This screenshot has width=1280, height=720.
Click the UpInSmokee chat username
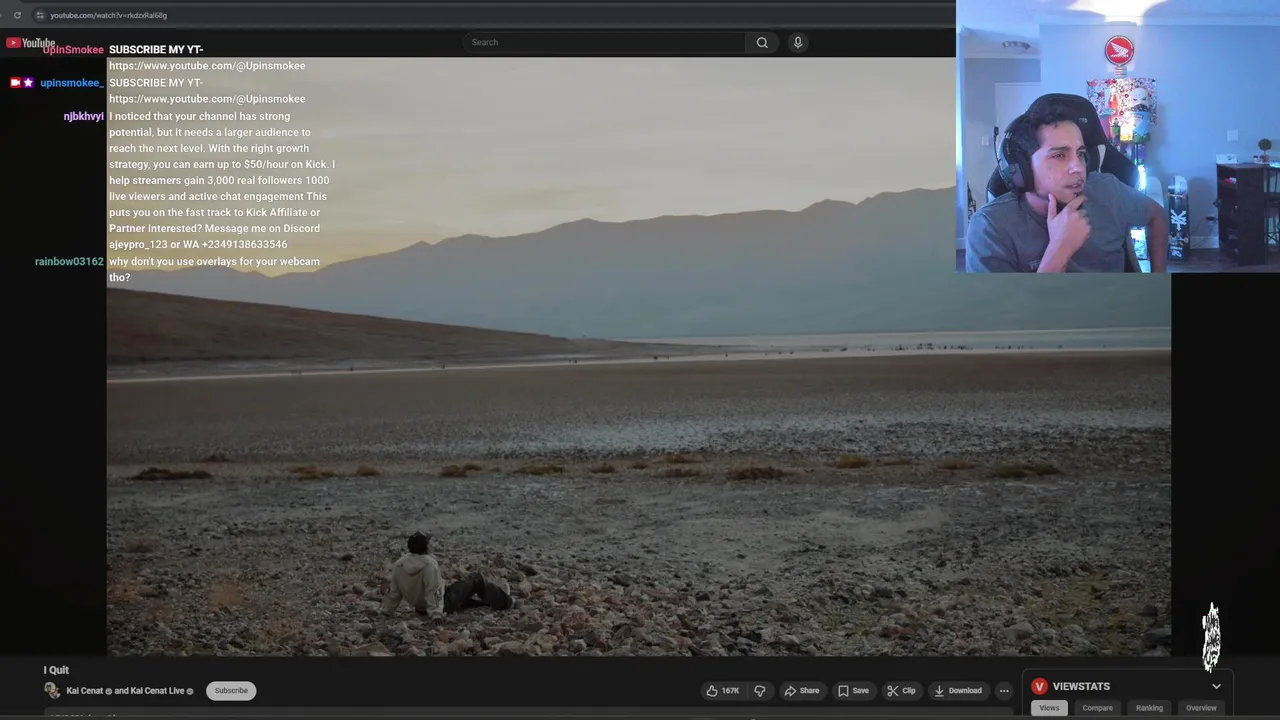73,50
